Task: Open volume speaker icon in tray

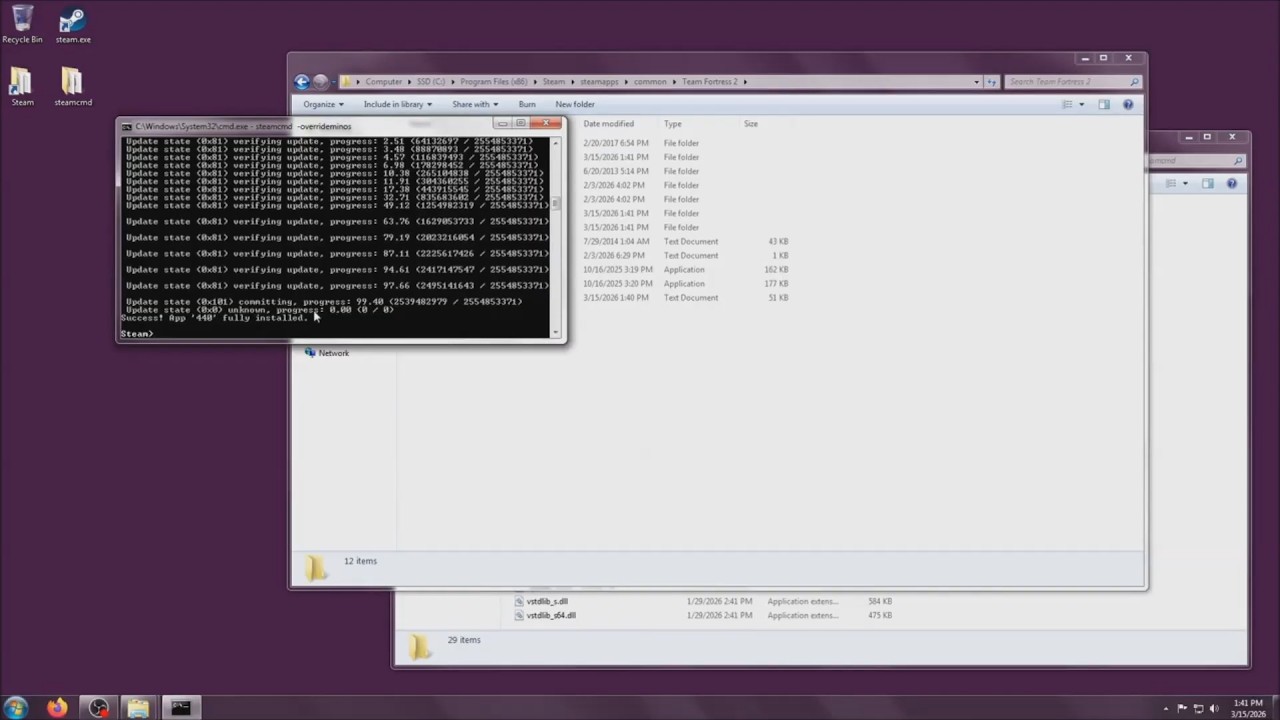Action: [1216, 708]
